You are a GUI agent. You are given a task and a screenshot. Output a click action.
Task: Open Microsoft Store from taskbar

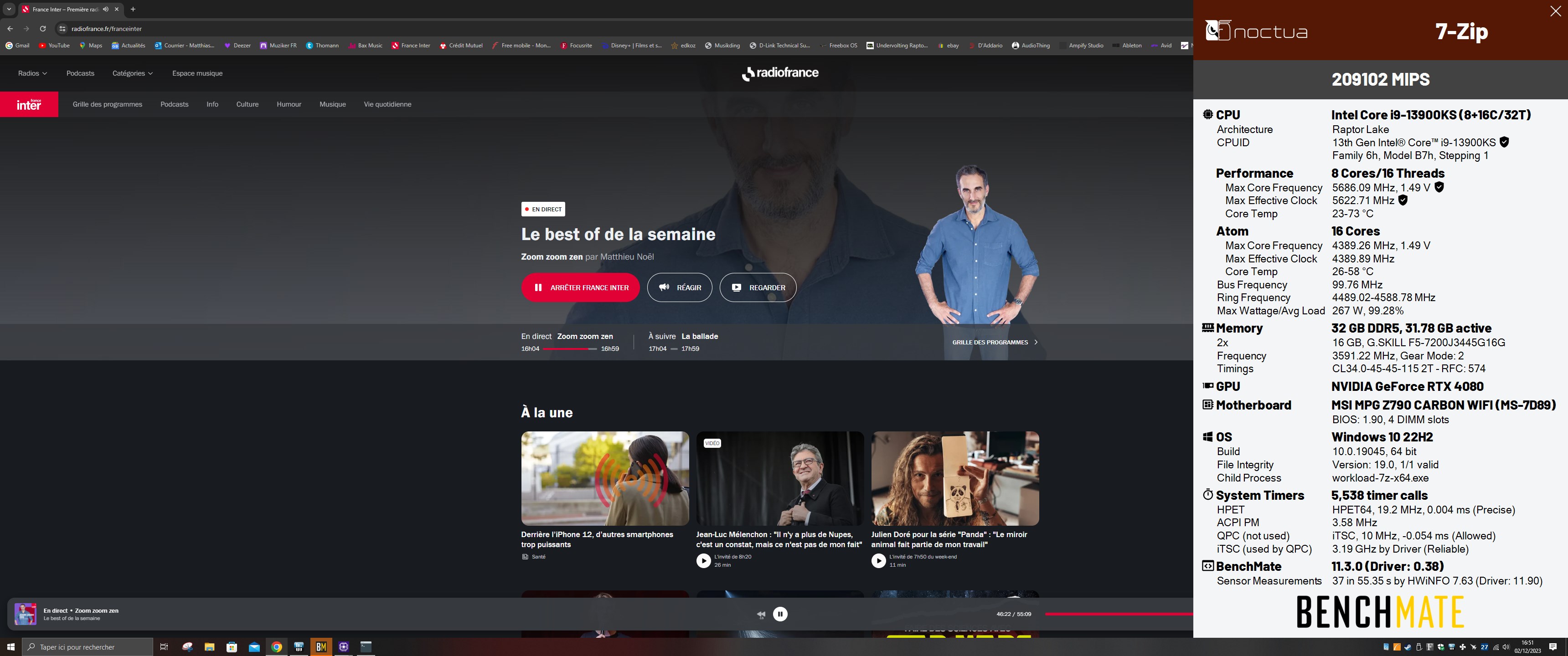point(232,647)
